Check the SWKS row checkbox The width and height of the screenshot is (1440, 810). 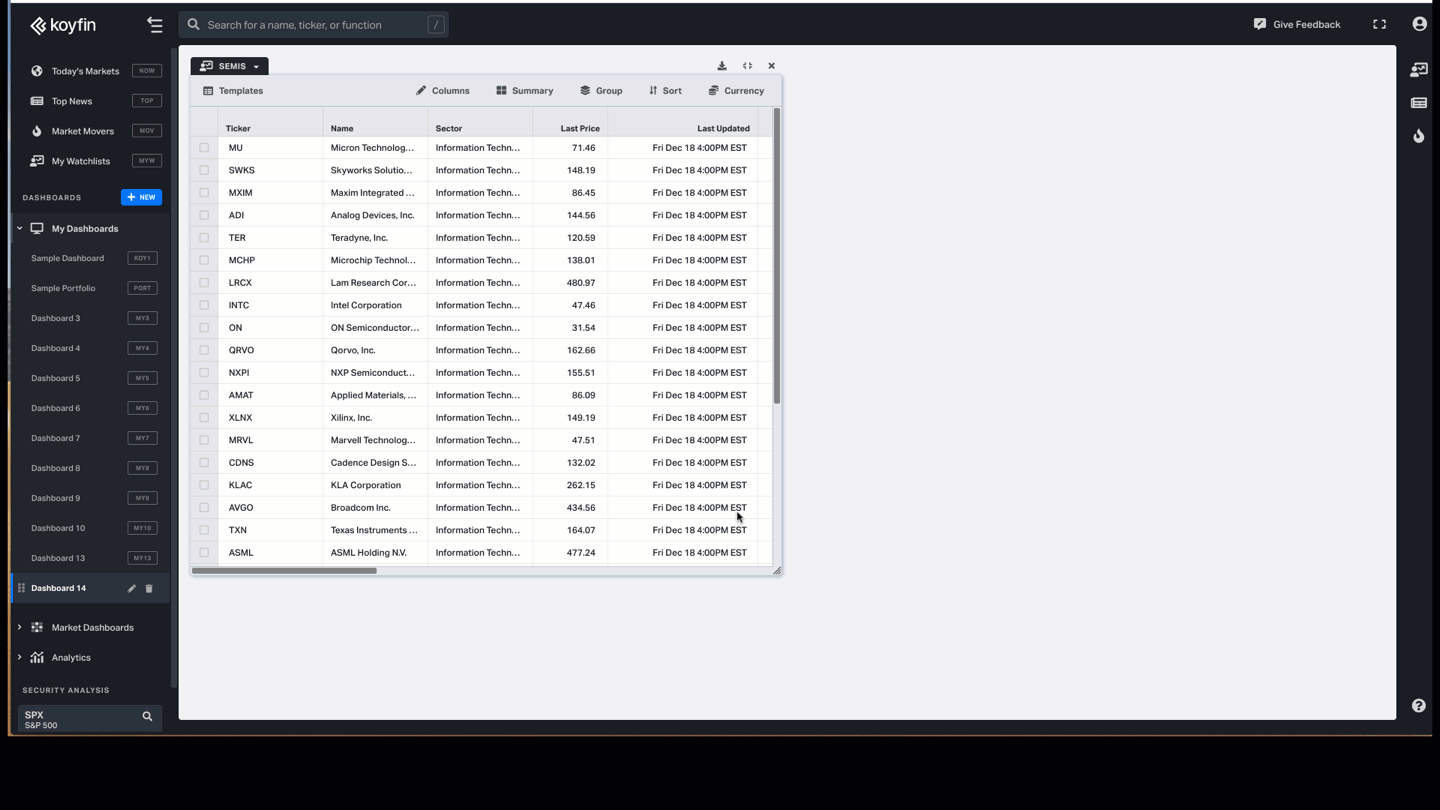[204, 170]
